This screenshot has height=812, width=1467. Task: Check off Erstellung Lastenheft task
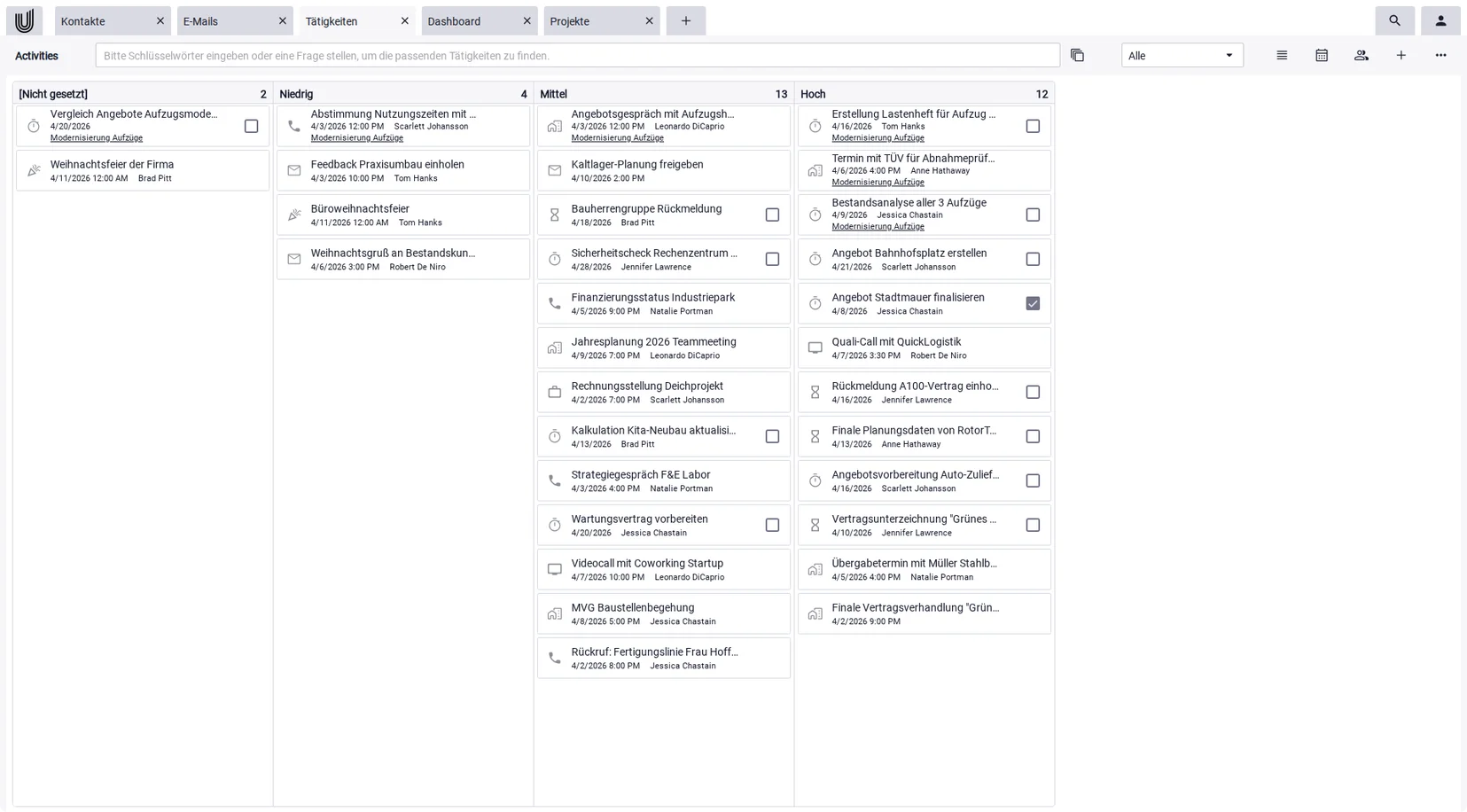(1034, 126)
